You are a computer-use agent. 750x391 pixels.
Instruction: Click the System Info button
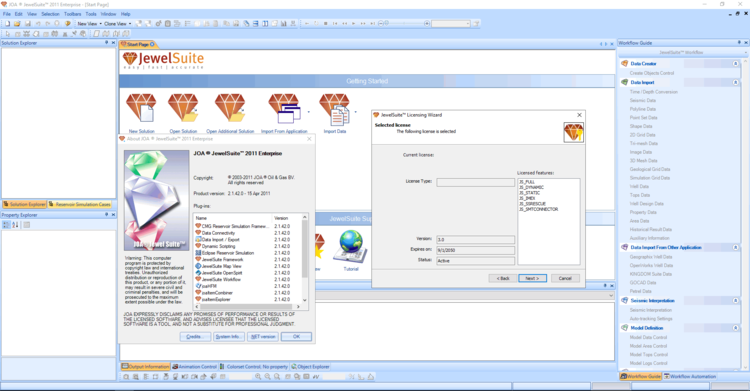point(229,336)
